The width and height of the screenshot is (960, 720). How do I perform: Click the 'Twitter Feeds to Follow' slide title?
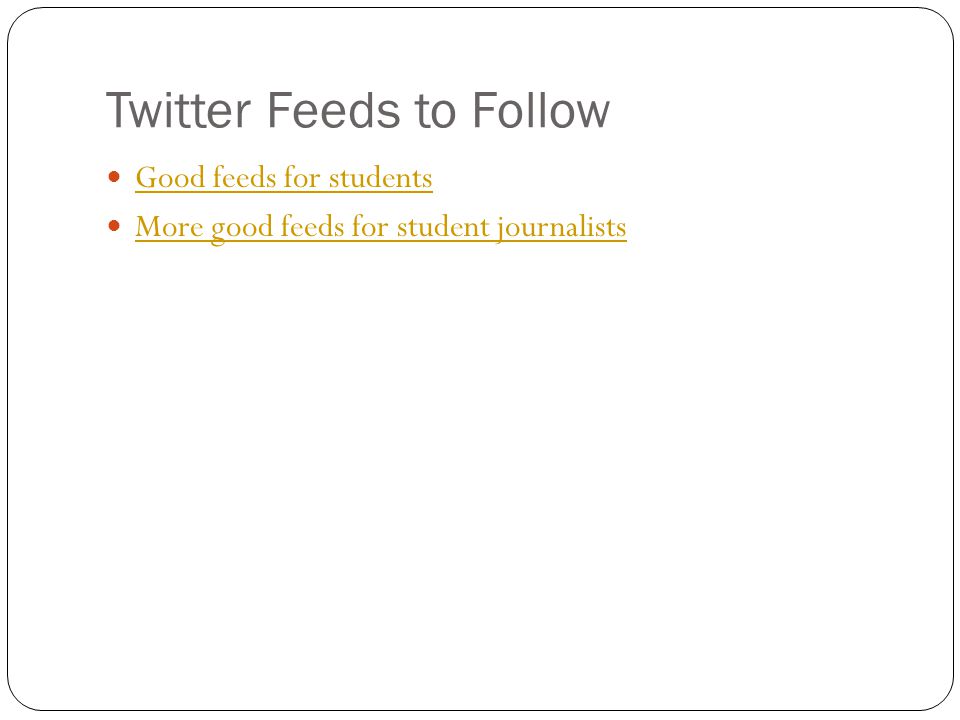358,110
